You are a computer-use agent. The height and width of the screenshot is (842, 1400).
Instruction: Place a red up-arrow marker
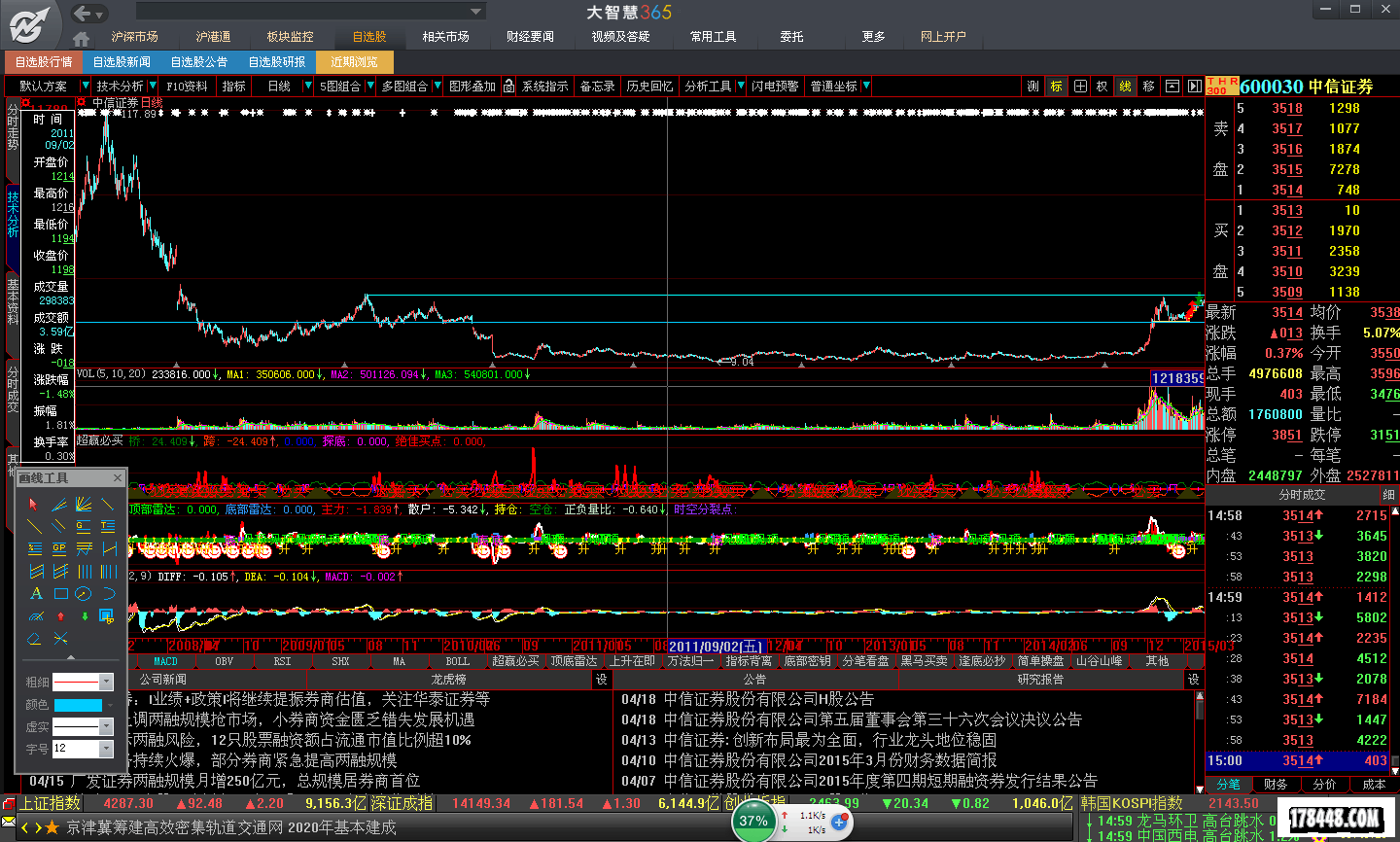61,616
